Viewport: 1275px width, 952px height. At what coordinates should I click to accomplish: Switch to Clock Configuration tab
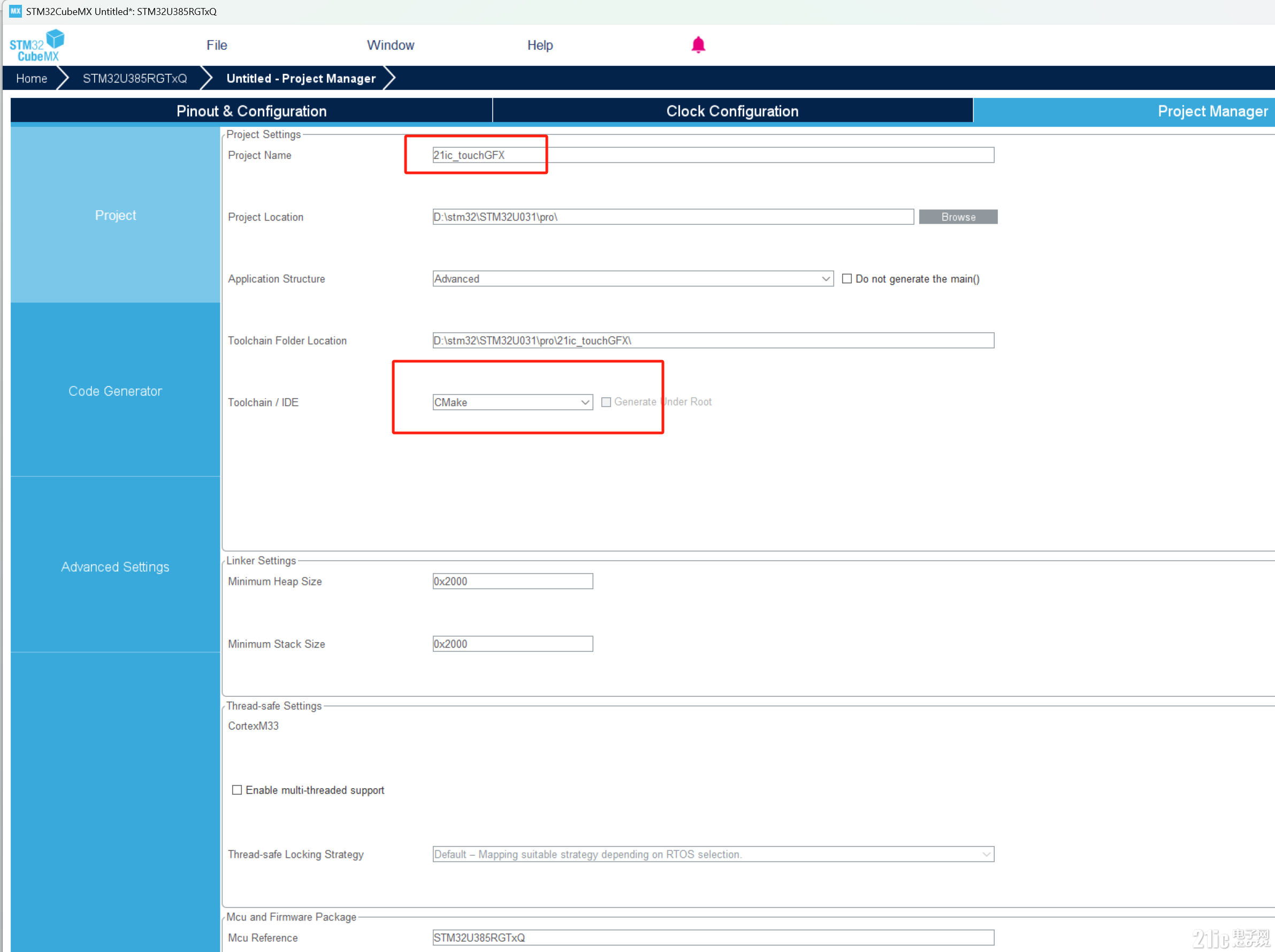732,111
